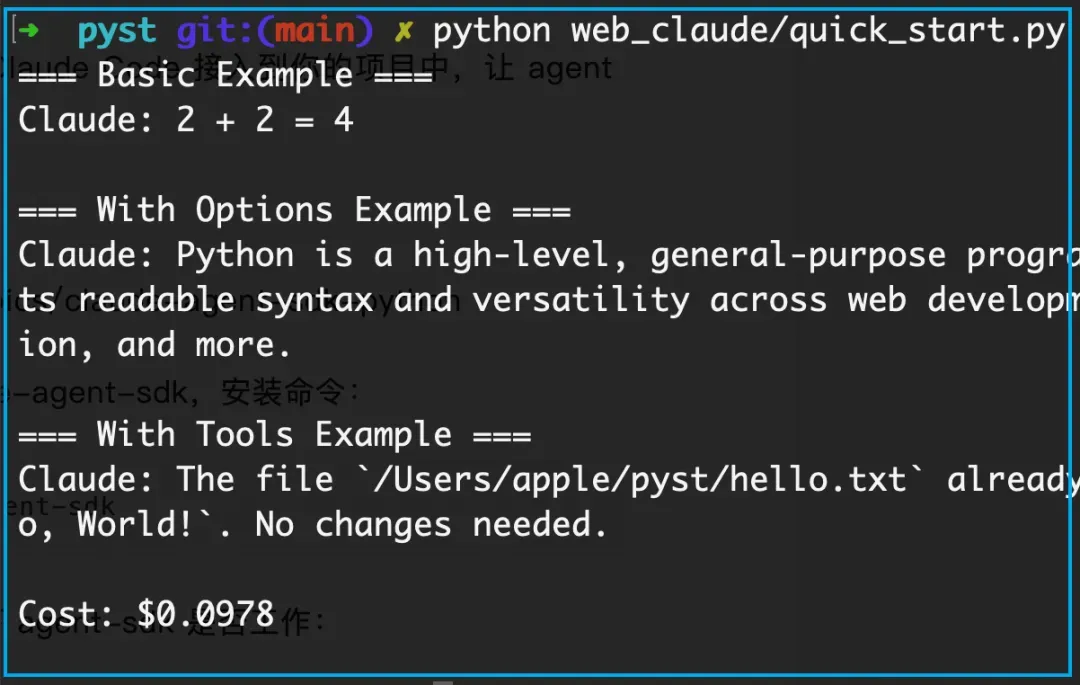Click the With Tools Example header
The width and height of the screenshot is (1080, 685).
[x=274, y=435]
